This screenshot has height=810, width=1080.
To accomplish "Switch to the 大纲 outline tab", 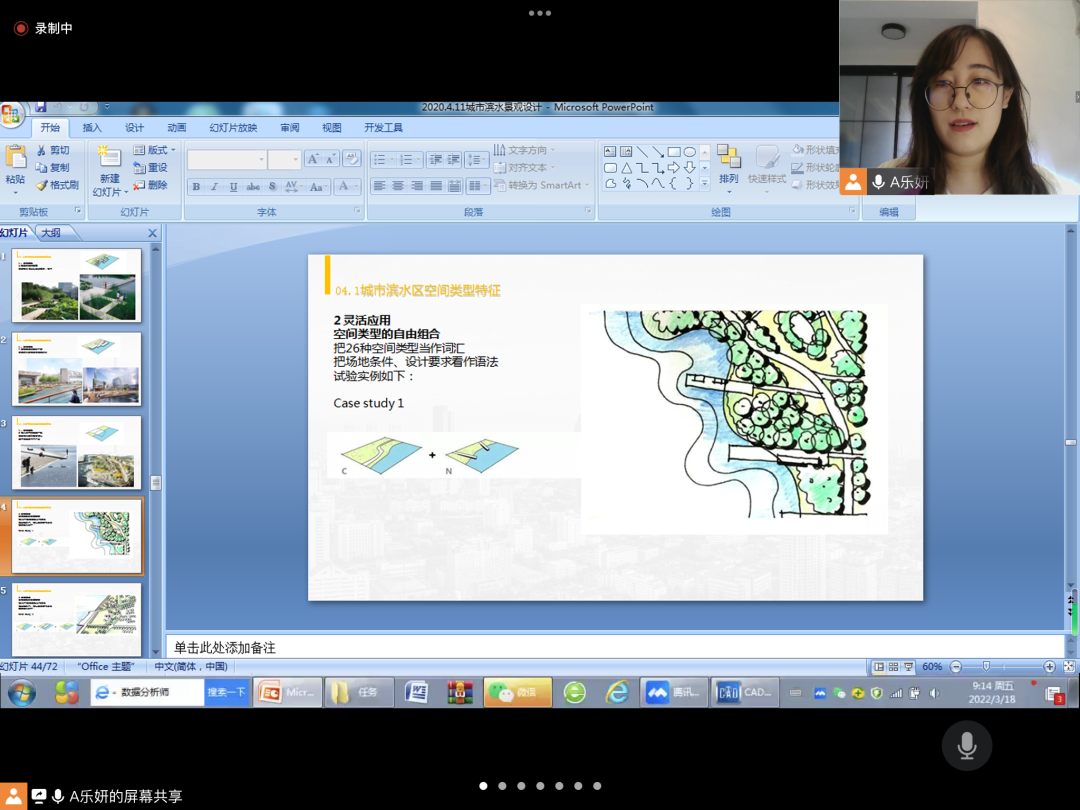I will (x=51, y=233).
